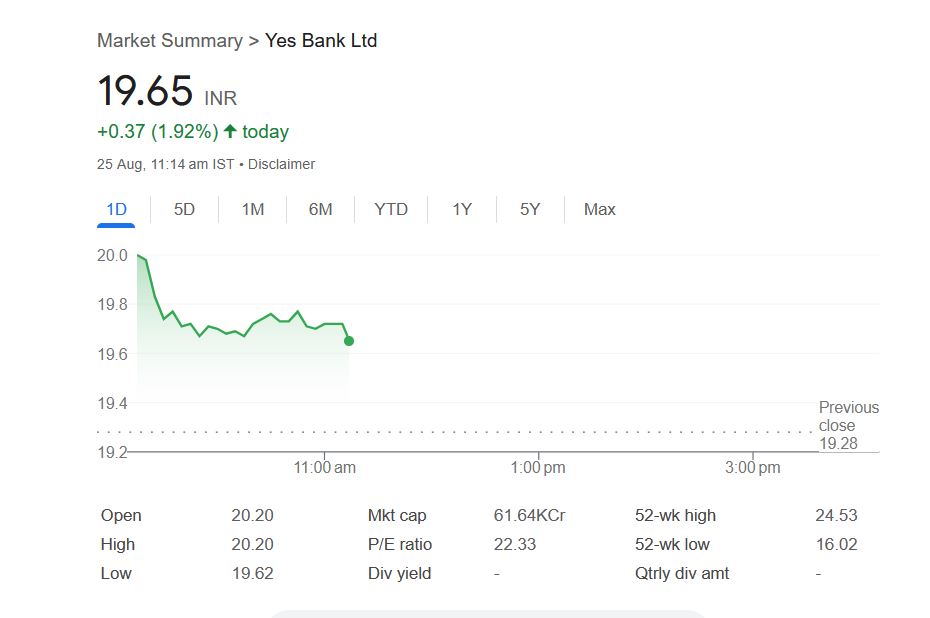Click the 1:00 pm axis marker

tap(538, 468)
